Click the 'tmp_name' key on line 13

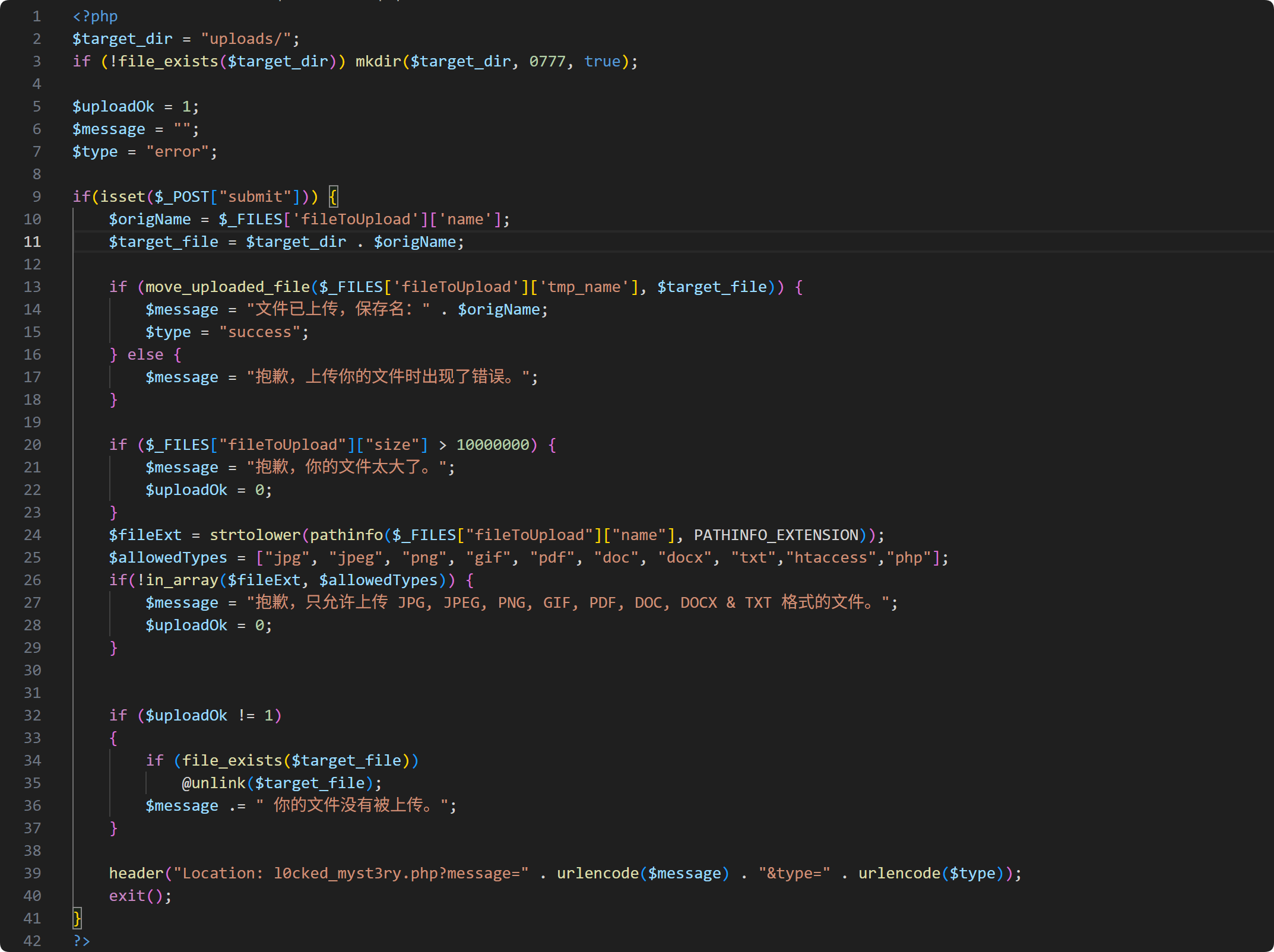[x=584, y=287]
